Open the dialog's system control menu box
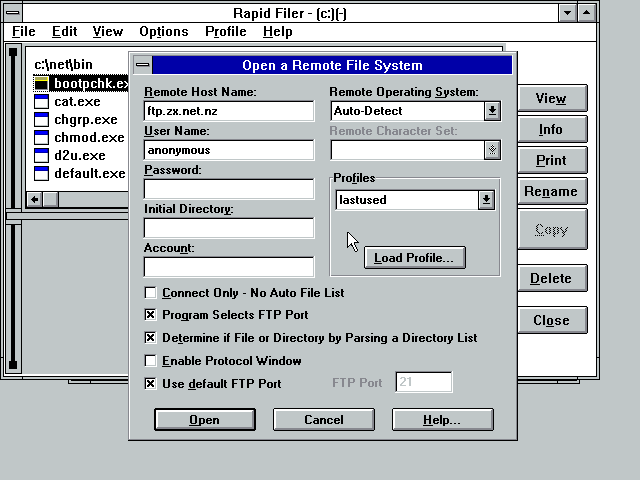Screen dimensions: 640x480 coord(142,65)
